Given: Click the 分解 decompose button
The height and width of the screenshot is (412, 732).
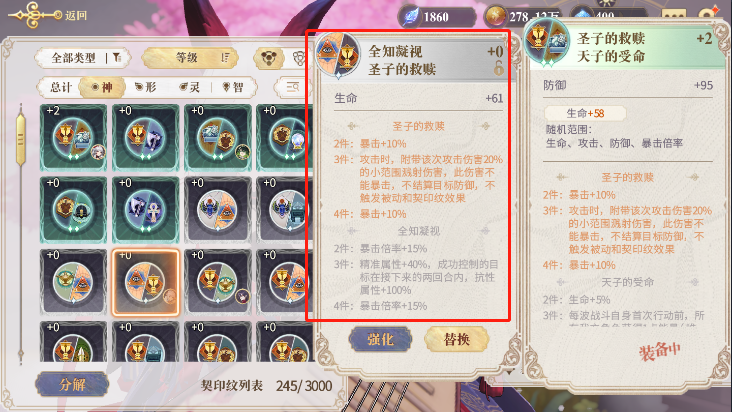Looking at the screenshot, I should [72, 384].
